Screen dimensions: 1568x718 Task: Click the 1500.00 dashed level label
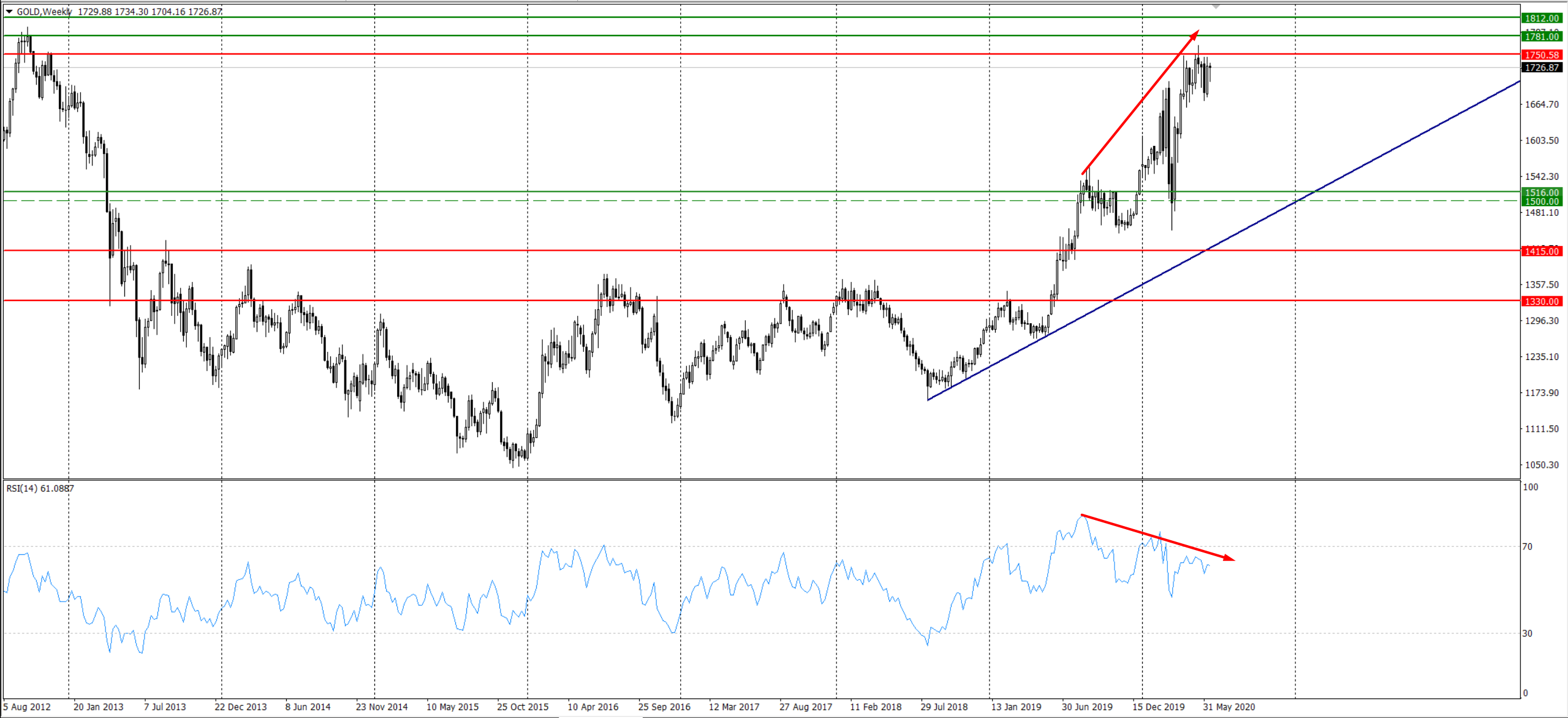[x=1542, y=202]
